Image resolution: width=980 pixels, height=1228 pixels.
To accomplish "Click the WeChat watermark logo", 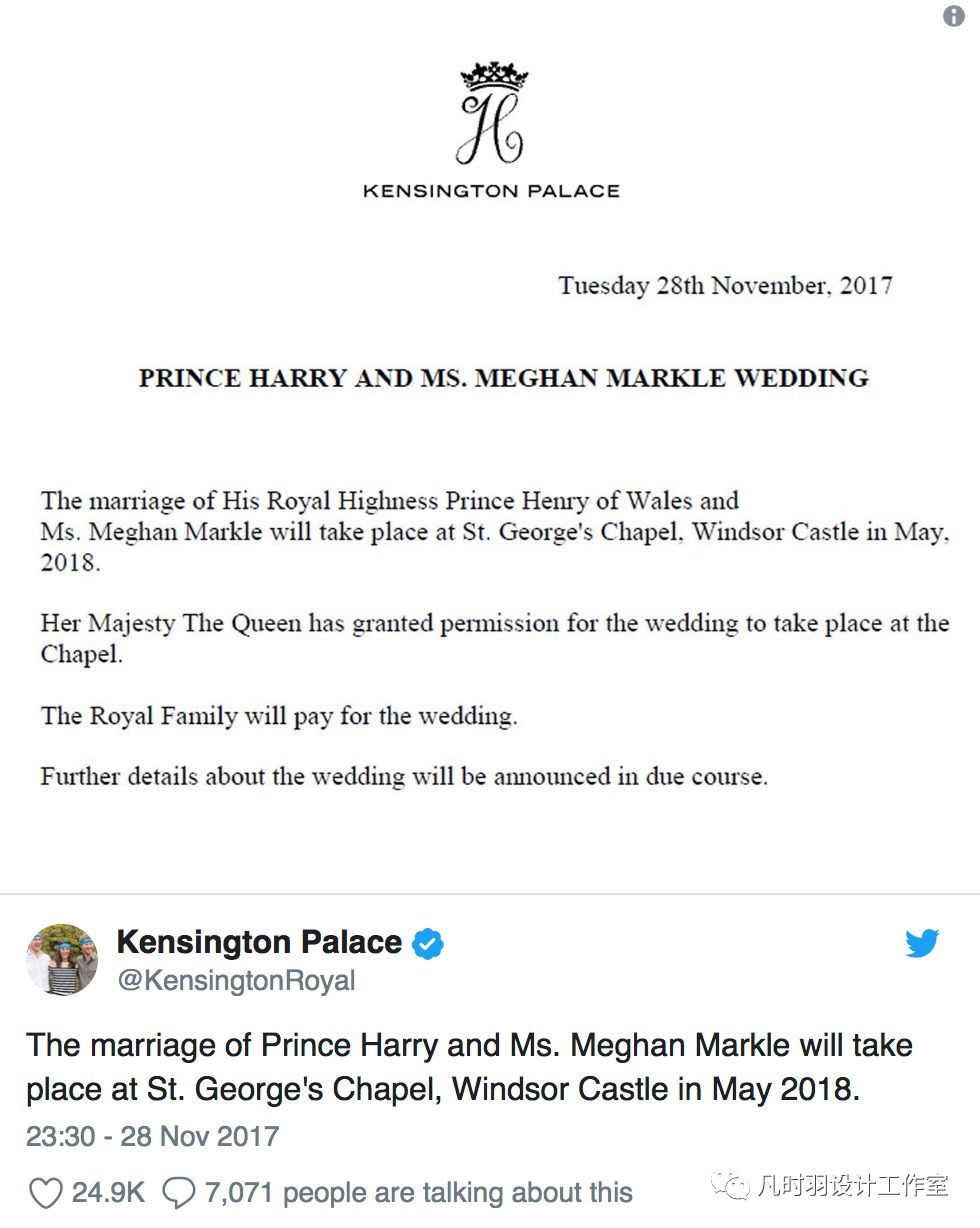I will pos(731,1186).
